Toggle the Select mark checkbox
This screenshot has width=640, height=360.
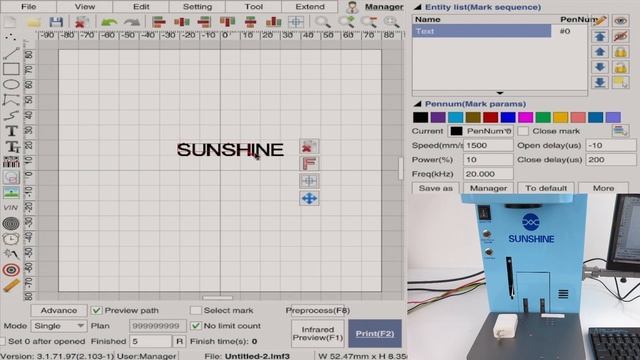[x=196, y=311]
